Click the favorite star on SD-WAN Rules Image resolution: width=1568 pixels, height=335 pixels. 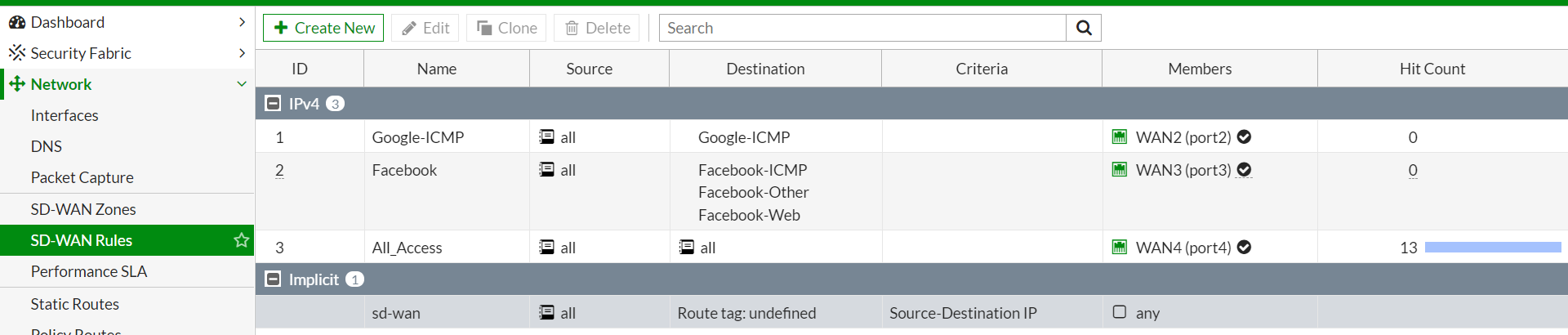(241, 240)
